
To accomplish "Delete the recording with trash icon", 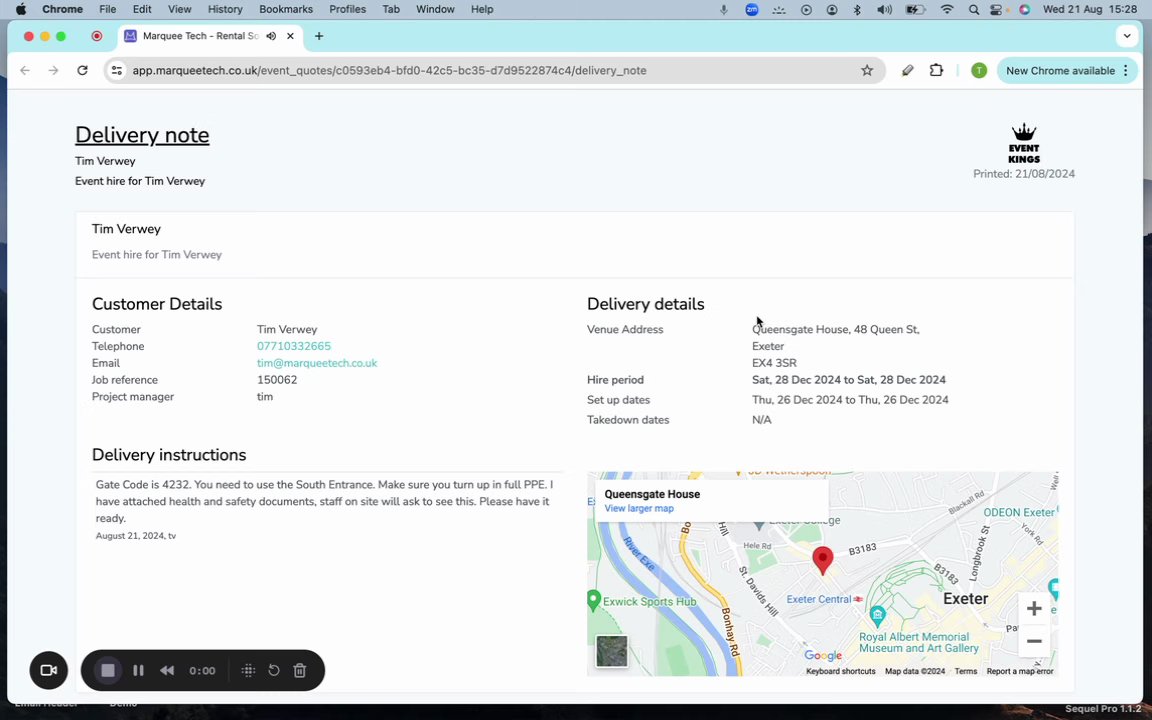I will (300, 670).
